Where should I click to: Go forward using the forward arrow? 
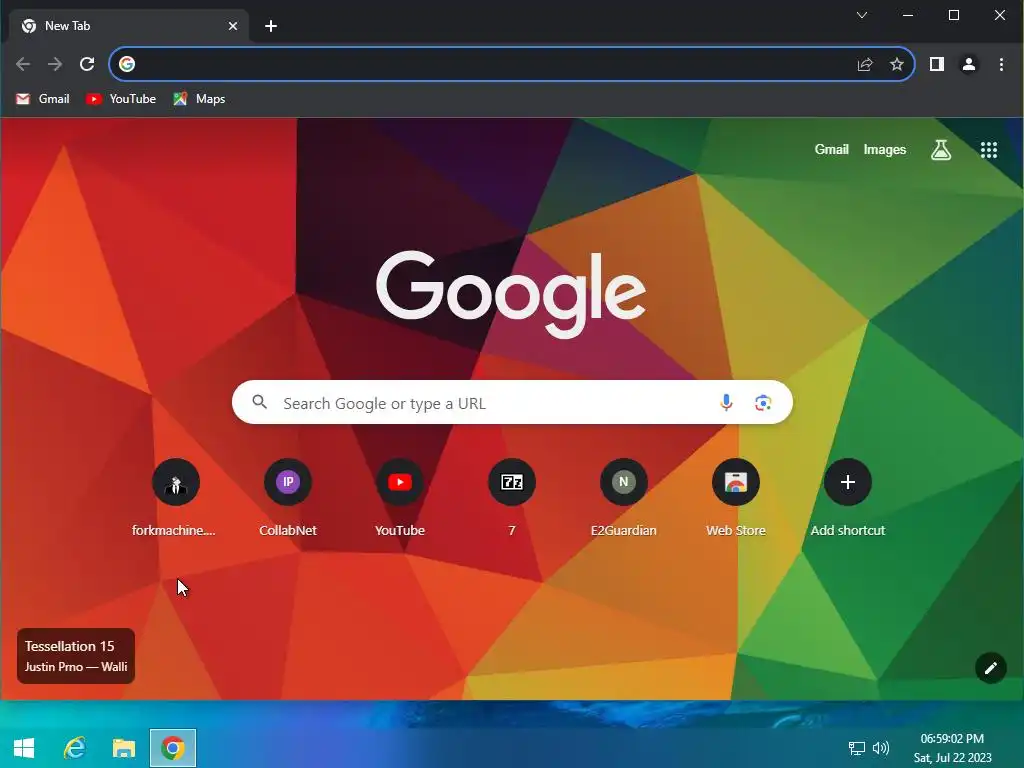pyautogui.click(x=55, y=64)
